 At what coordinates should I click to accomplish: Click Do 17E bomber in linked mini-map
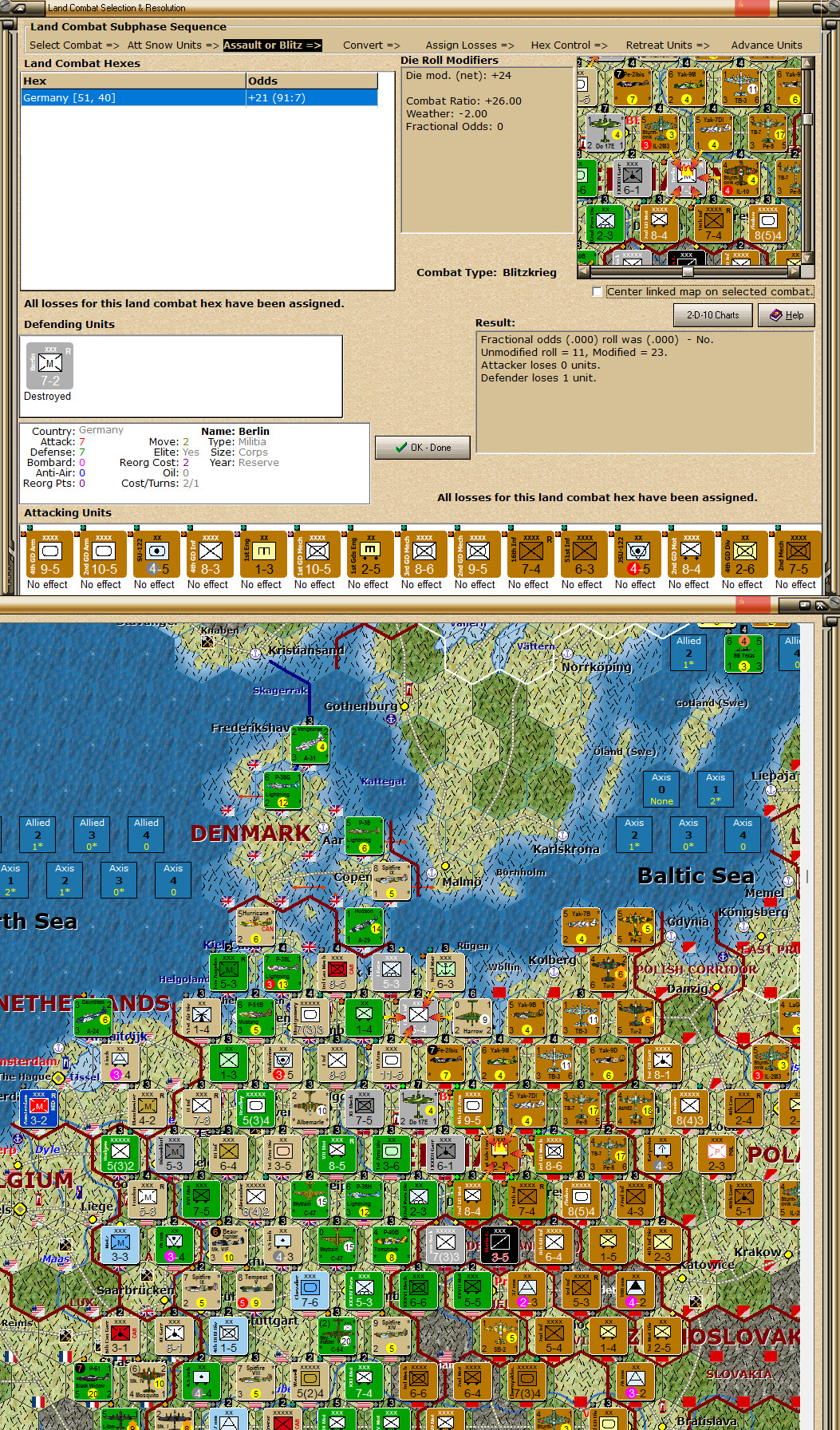point(605,132)
